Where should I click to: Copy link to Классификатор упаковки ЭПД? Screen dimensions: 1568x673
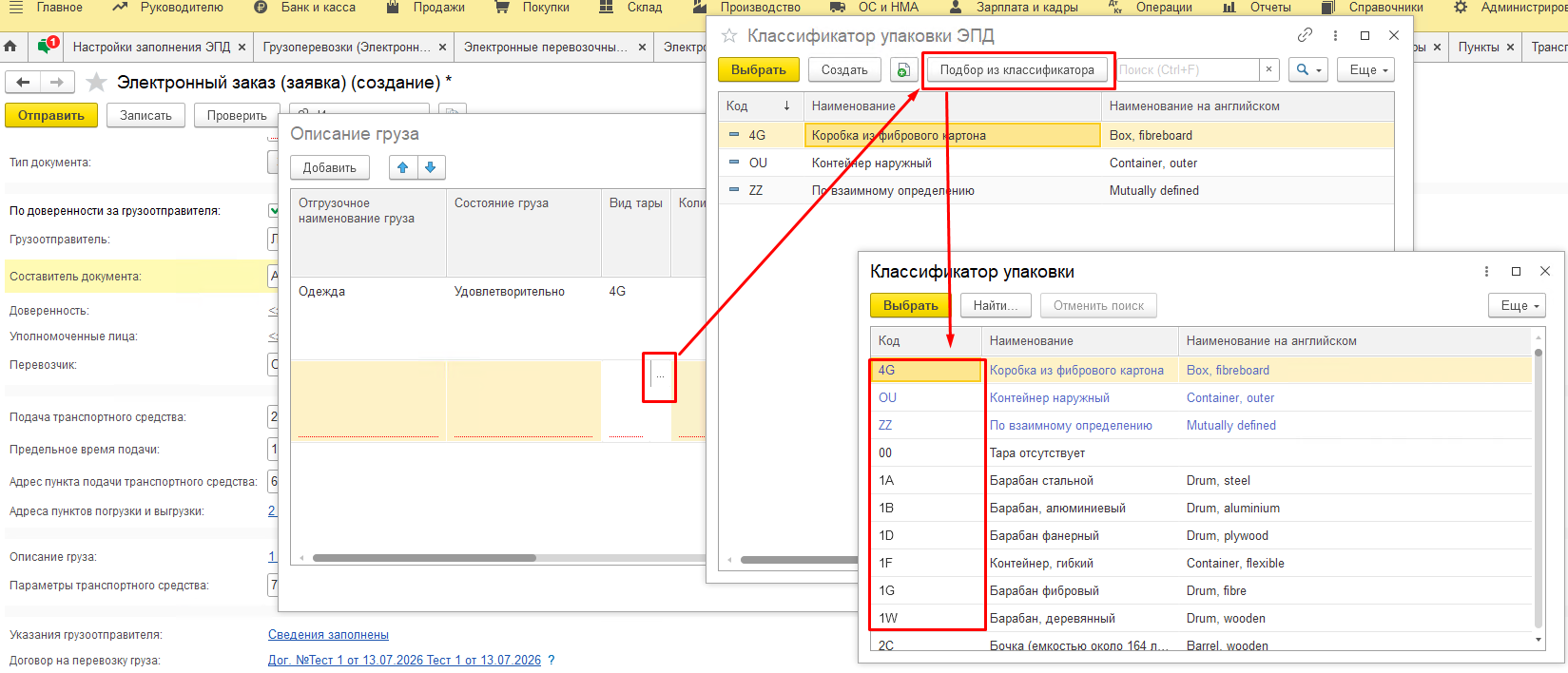coord(1305,35)
